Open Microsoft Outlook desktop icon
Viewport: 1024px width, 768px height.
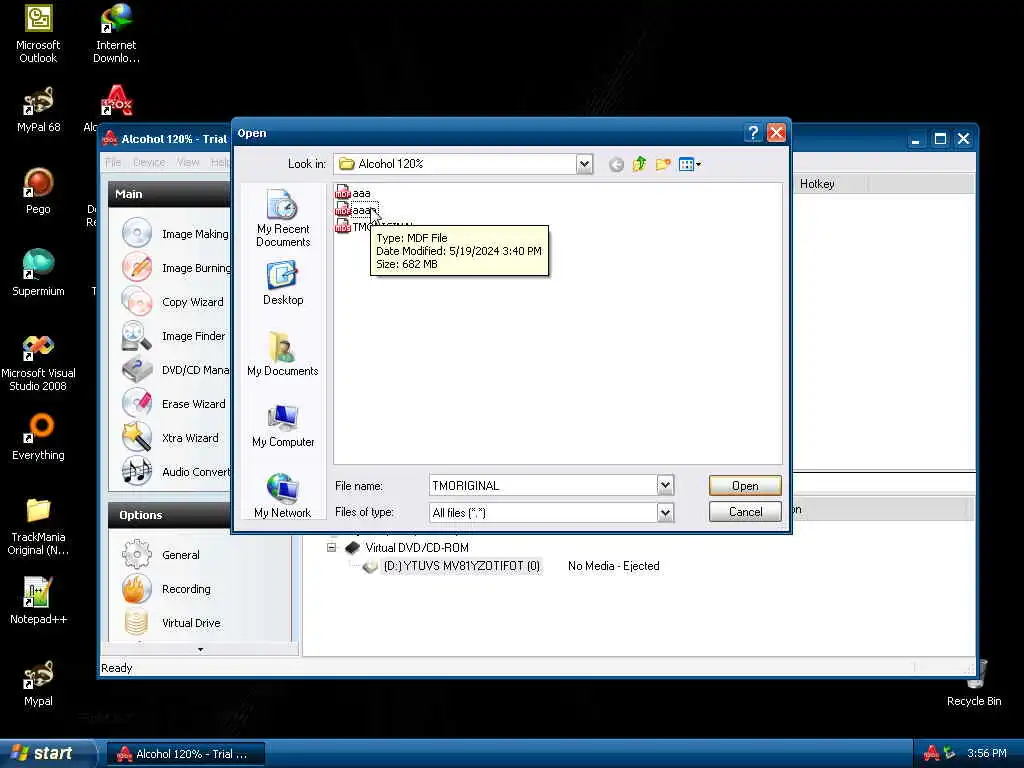tap(38, 33)
